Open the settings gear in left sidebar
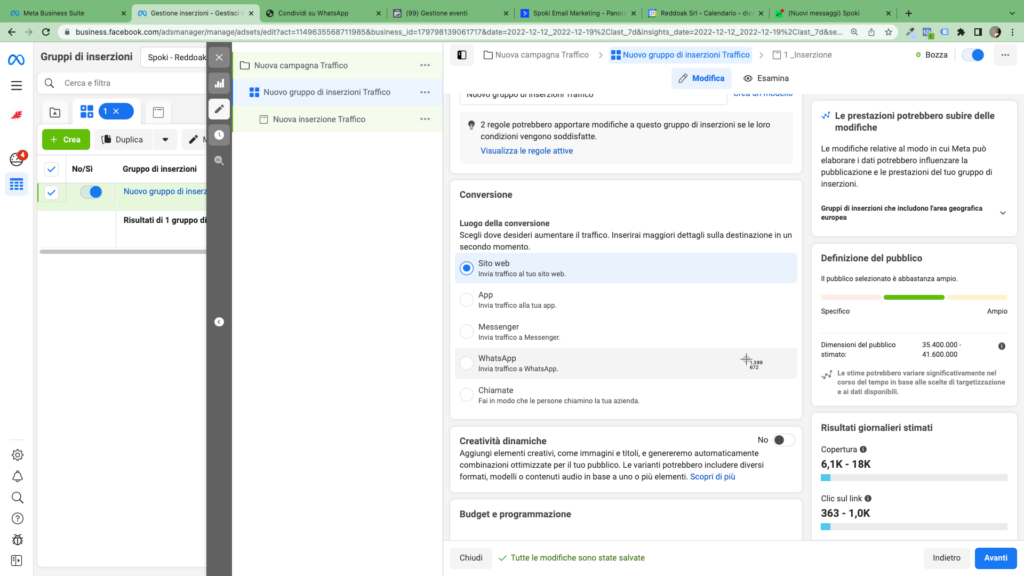 tap(17, 455)
